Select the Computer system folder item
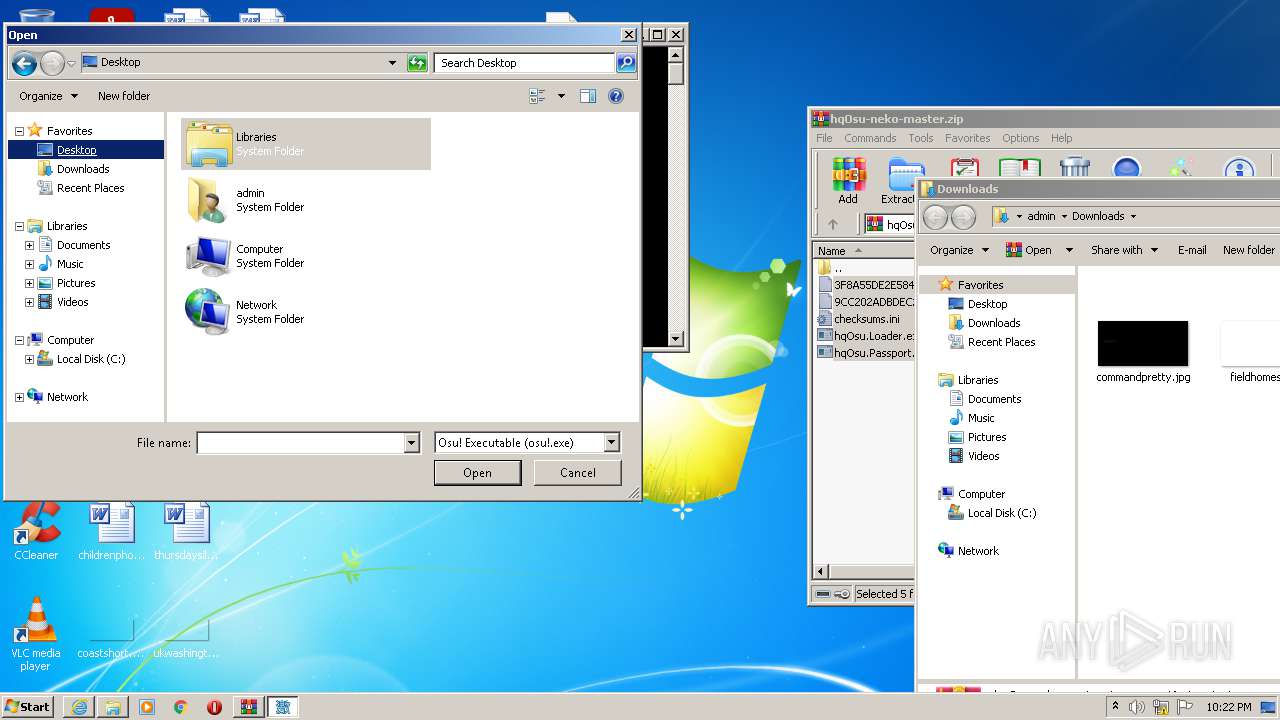Viewport: 1280px width, 720px height. point(306,256)
